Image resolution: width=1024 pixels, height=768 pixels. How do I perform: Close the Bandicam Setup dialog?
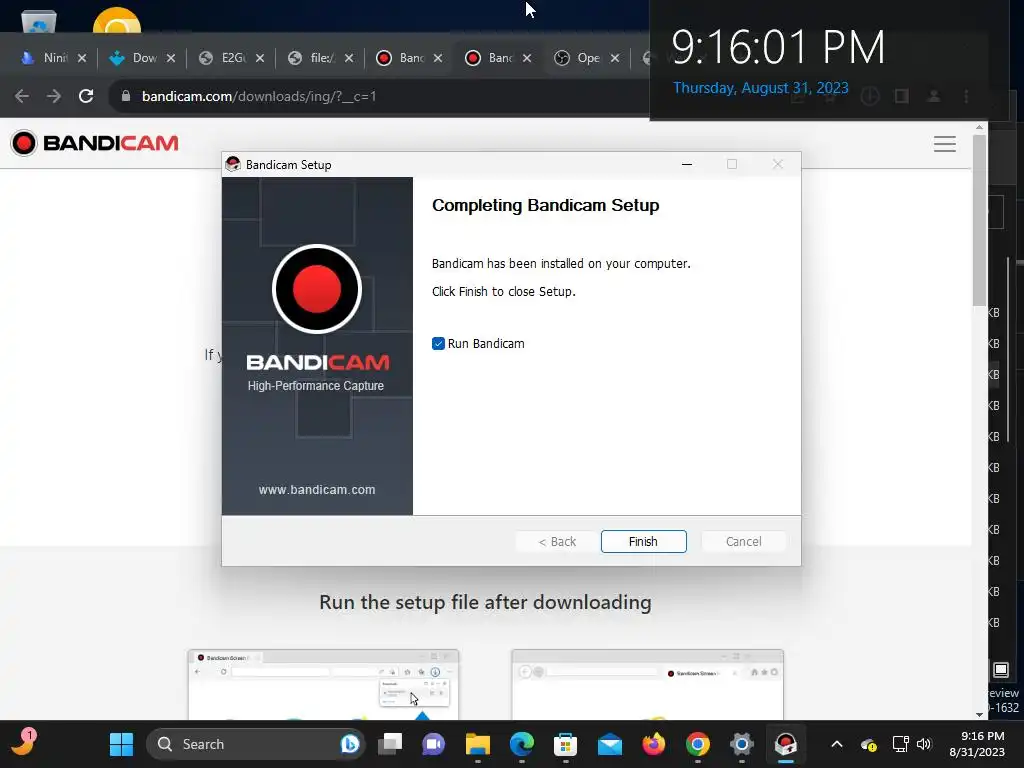[x=777, y=165]
